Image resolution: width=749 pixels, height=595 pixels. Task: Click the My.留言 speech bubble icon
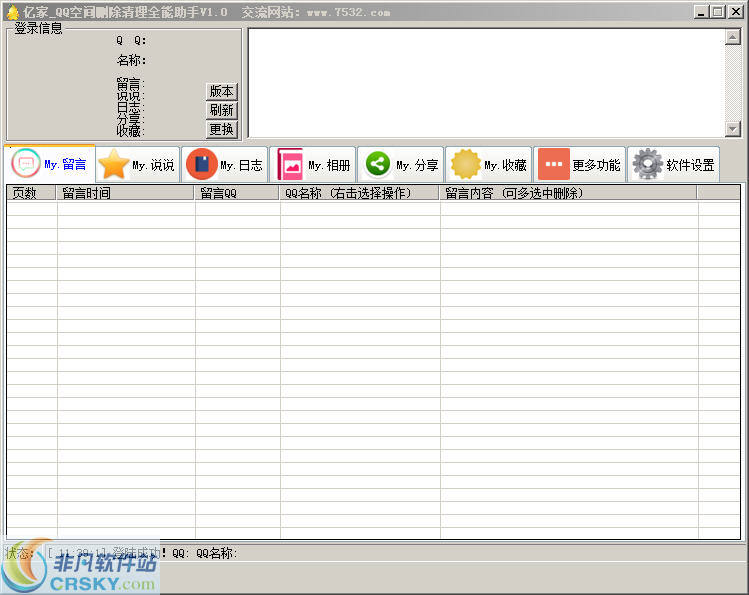26,163
